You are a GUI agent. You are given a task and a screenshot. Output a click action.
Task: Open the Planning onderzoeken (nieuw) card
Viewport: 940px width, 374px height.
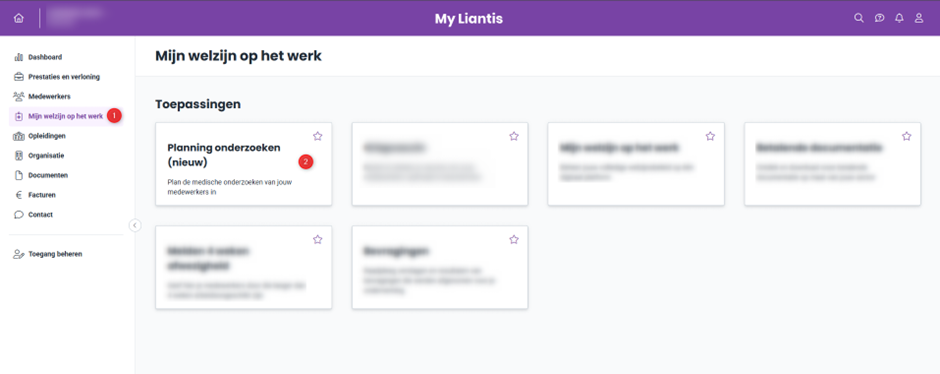[x=243, y=164]
